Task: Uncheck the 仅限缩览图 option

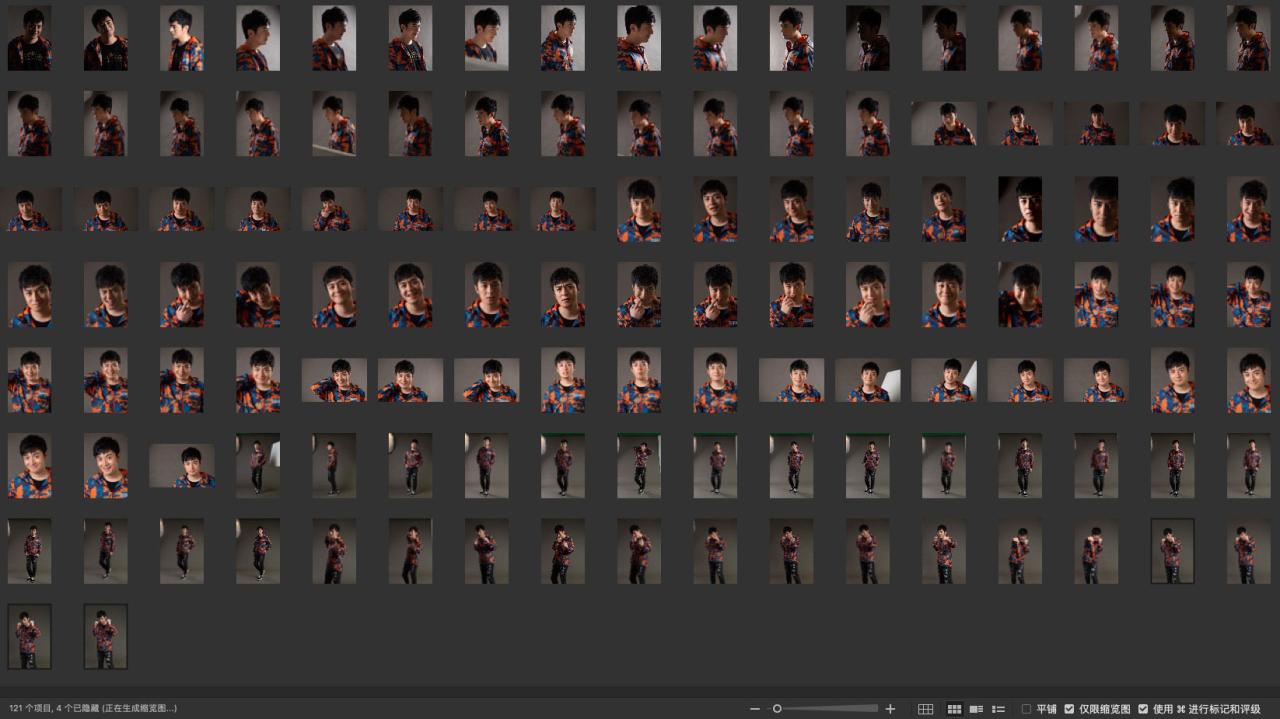Action: pos(1069,709)
